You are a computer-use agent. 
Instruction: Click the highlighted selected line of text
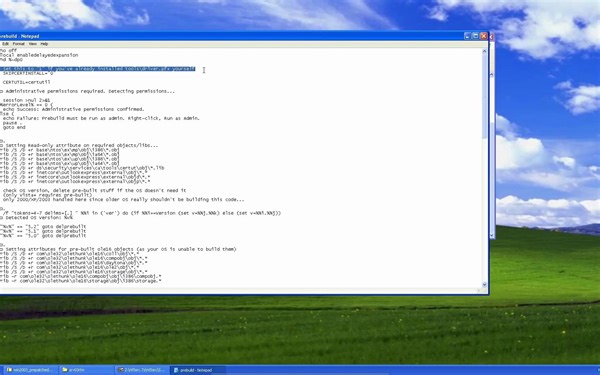tap(98, 69)
